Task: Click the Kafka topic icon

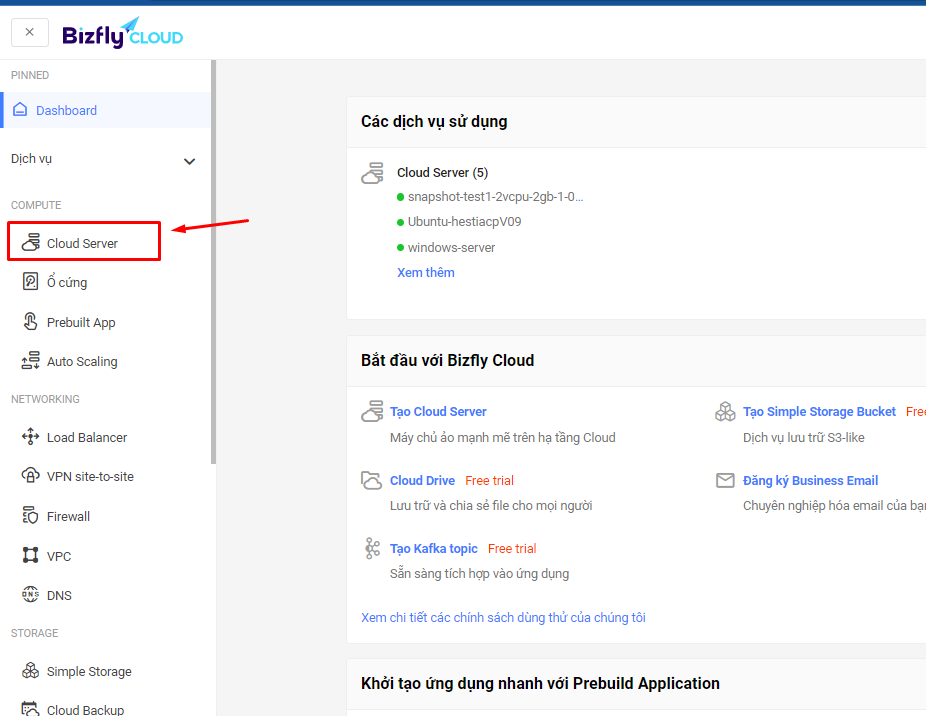Action: coord(372,548)
